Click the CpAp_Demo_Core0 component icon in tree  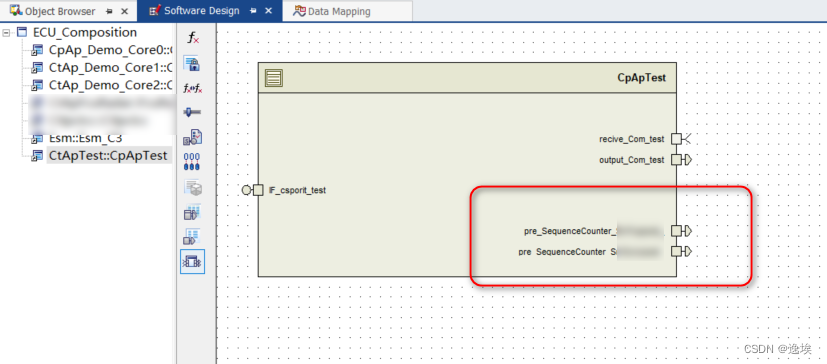(37, 51)
